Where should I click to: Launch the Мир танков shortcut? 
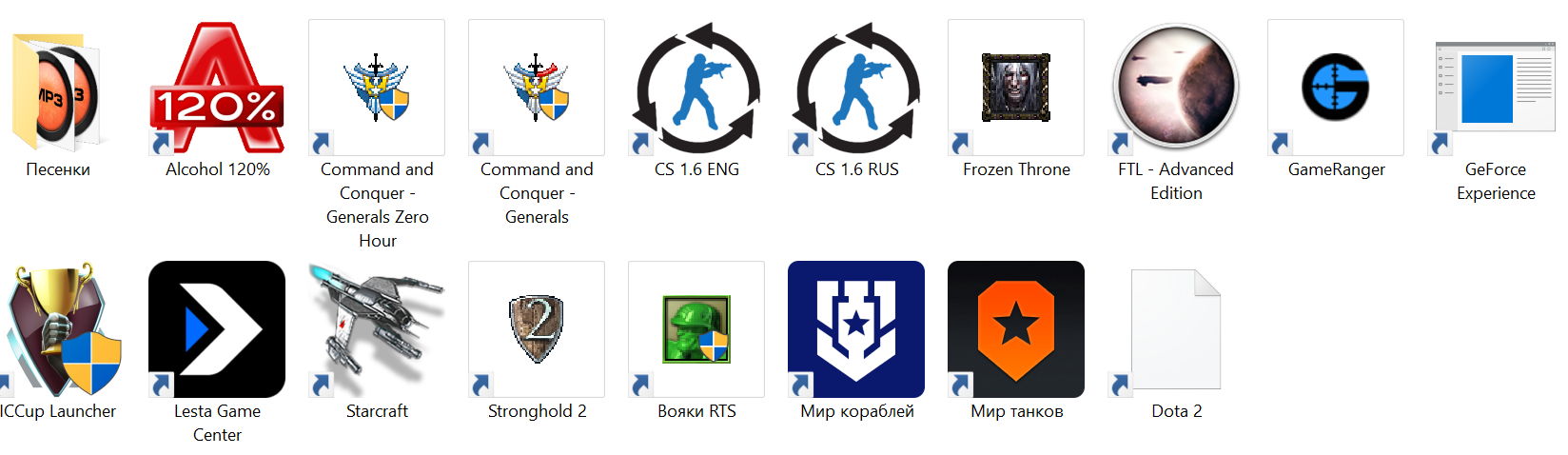[1016, 329]
